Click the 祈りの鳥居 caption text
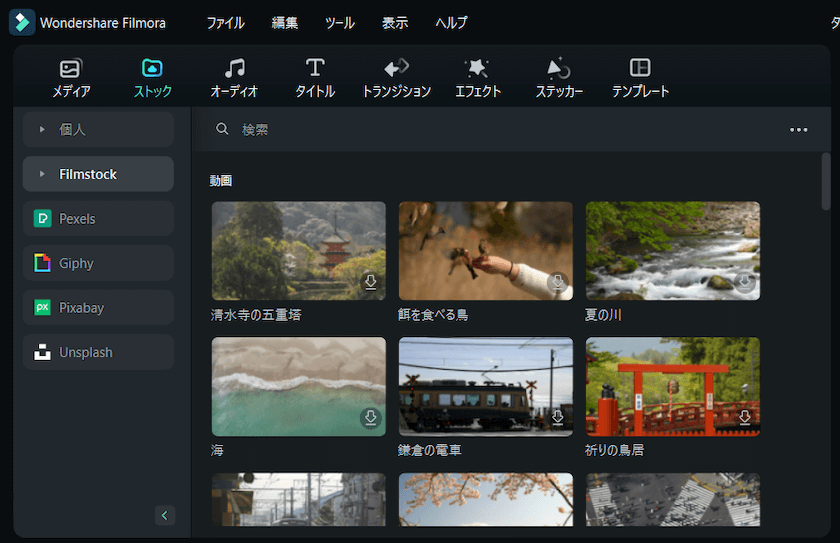This screenshot has width=840, height=543. (x=614, y=450)
